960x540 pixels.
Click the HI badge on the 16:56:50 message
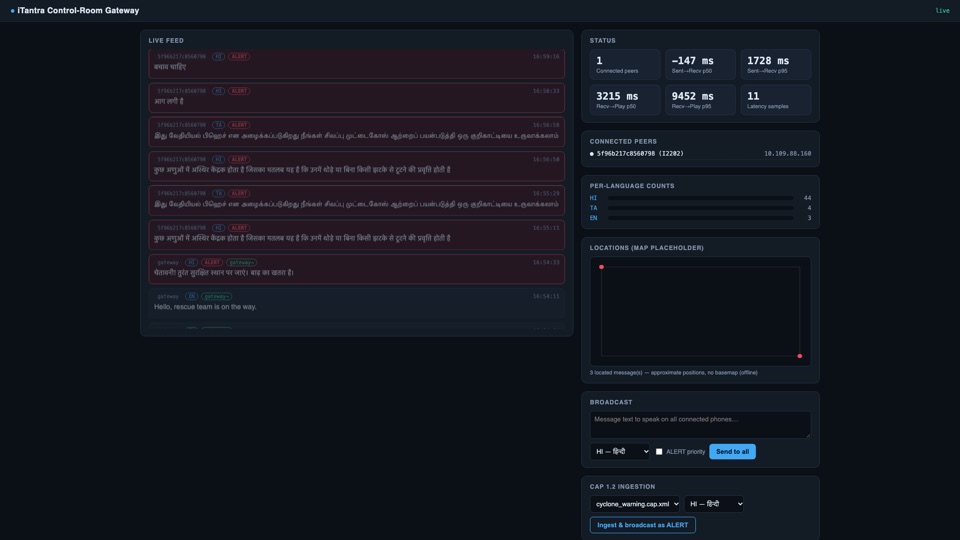click(218, 159)
